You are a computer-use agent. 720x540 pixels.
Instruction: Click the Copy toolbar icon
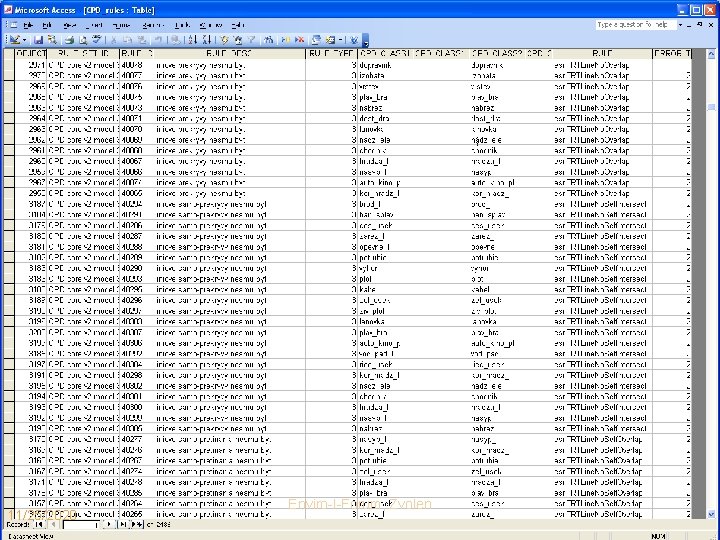(x=128, y=40)
